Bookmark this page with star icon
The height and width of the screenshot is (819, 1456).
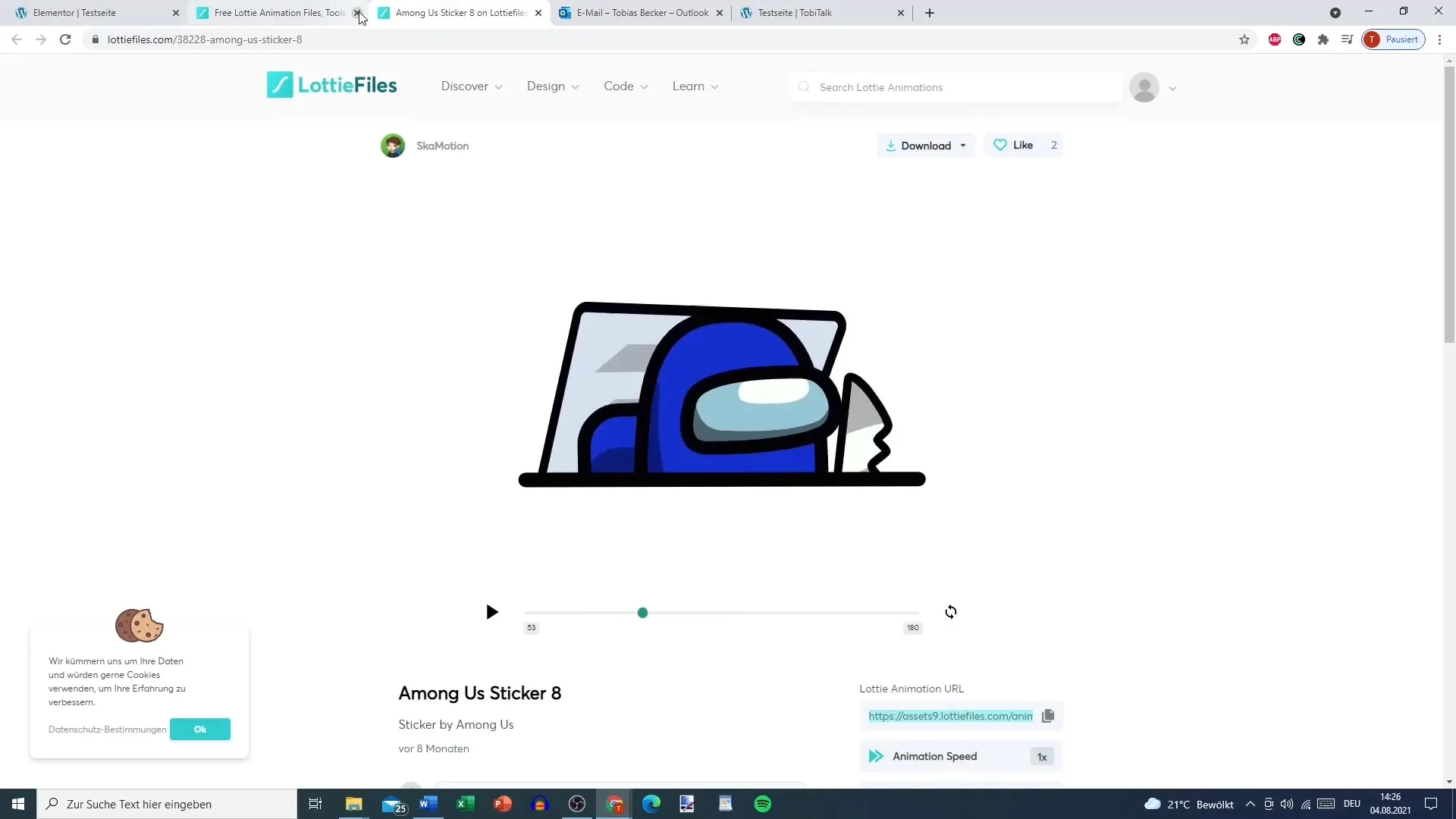click(1244, 39)
